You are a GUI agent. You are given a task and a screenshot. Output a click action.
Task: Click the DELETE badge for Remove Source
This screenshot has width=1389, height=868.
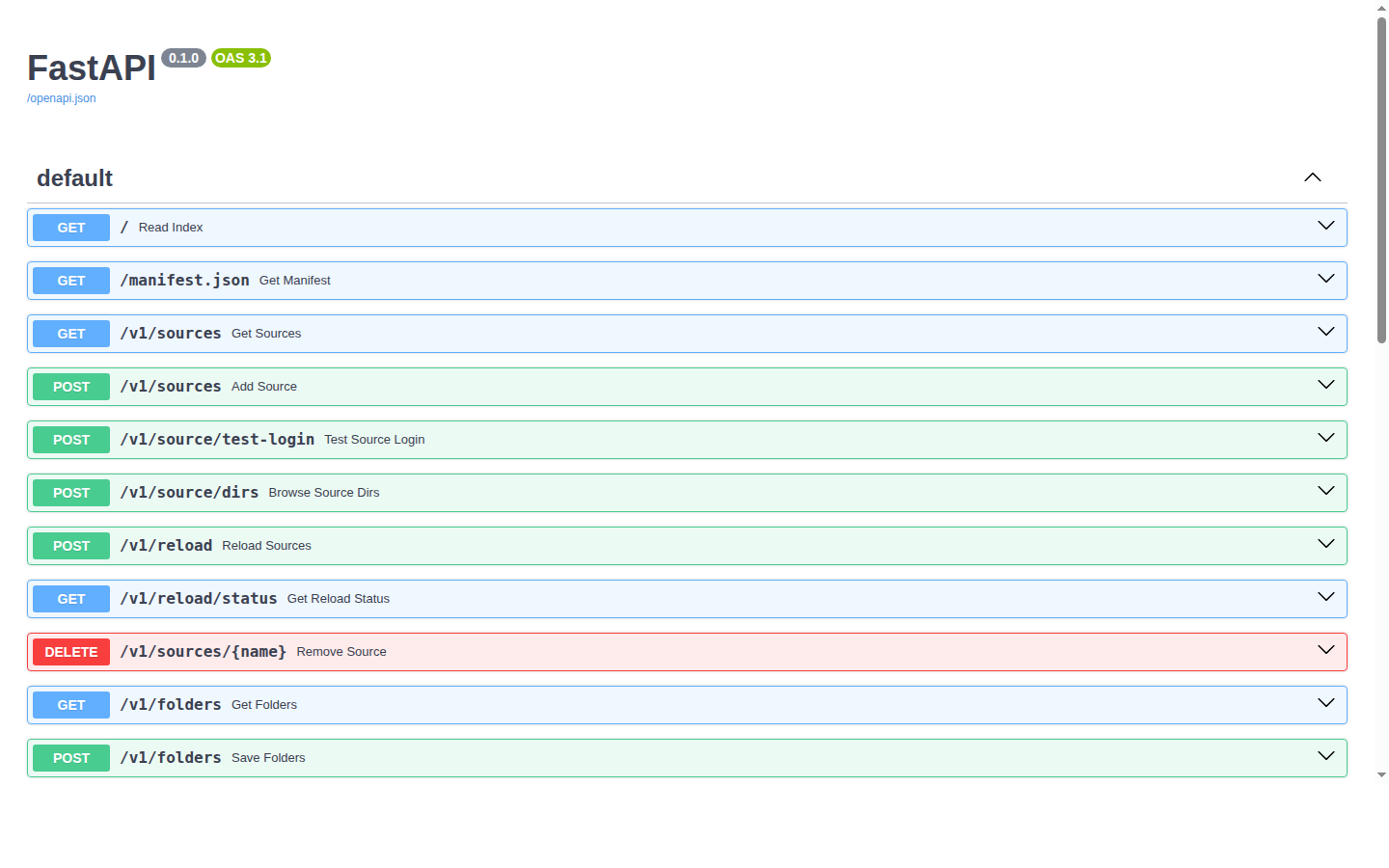(x=71, y=652)
